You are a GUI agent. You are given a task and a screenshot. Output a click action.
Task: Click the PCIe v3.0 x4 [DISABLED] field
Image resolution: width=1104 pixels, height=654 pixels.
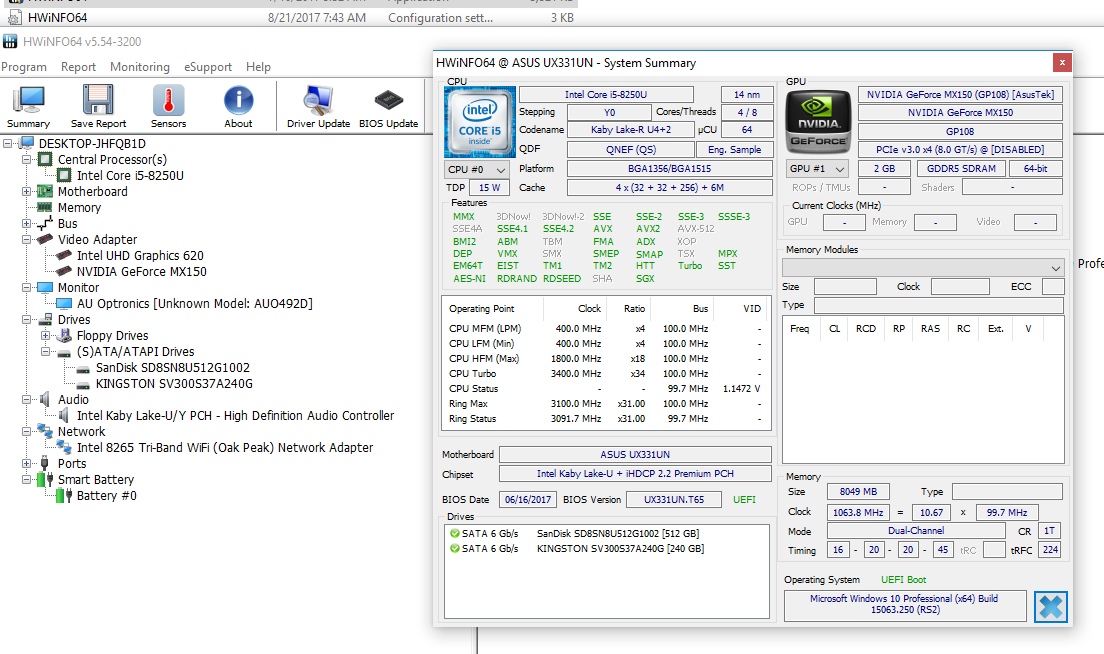(960, 149)
